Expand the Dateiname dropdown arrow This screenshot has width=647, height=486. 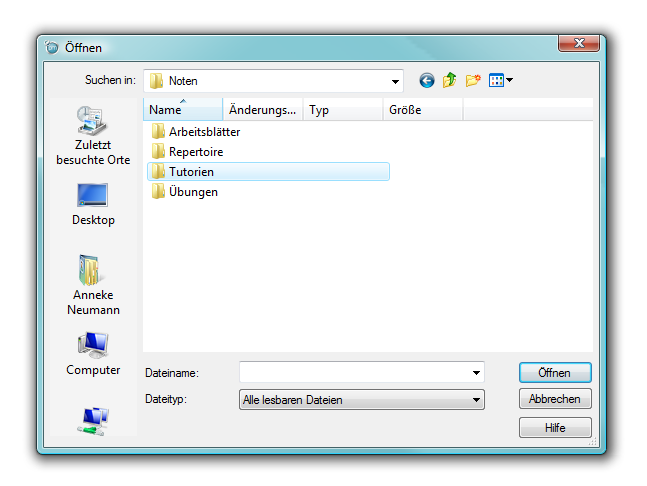476,373
